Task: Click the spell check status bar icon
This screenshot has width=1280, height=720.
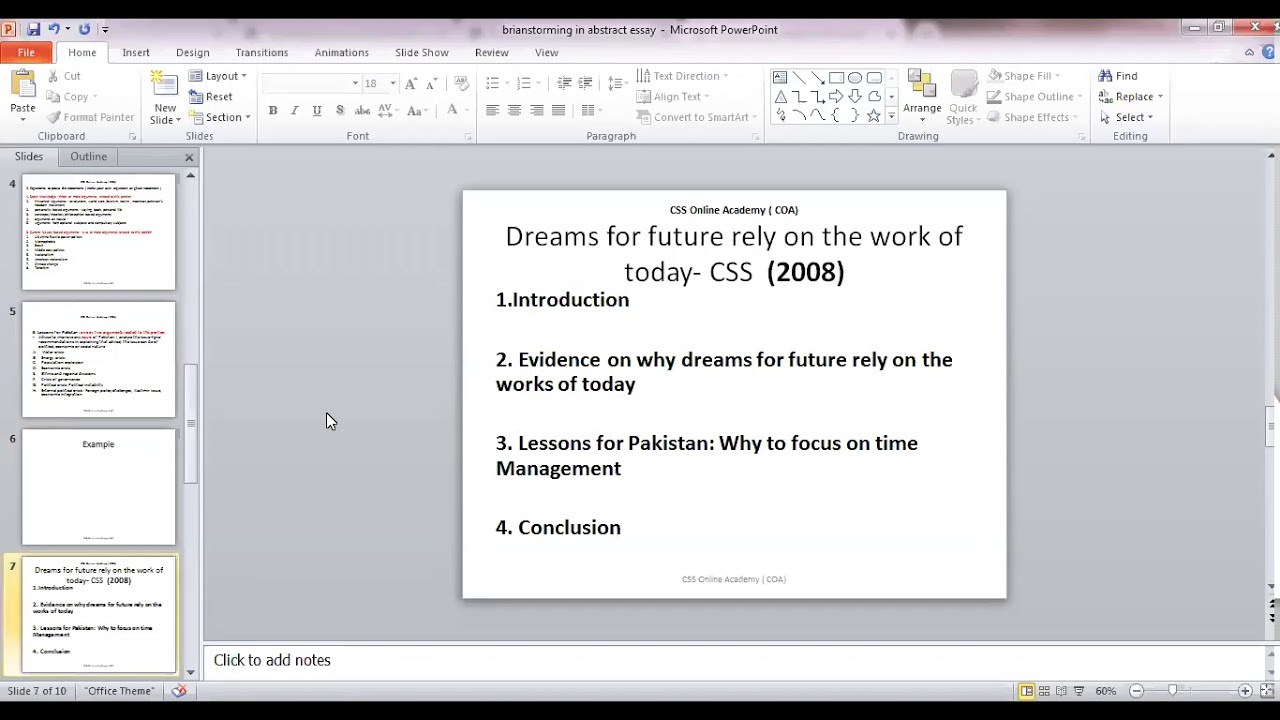Action: pos(179,691)
